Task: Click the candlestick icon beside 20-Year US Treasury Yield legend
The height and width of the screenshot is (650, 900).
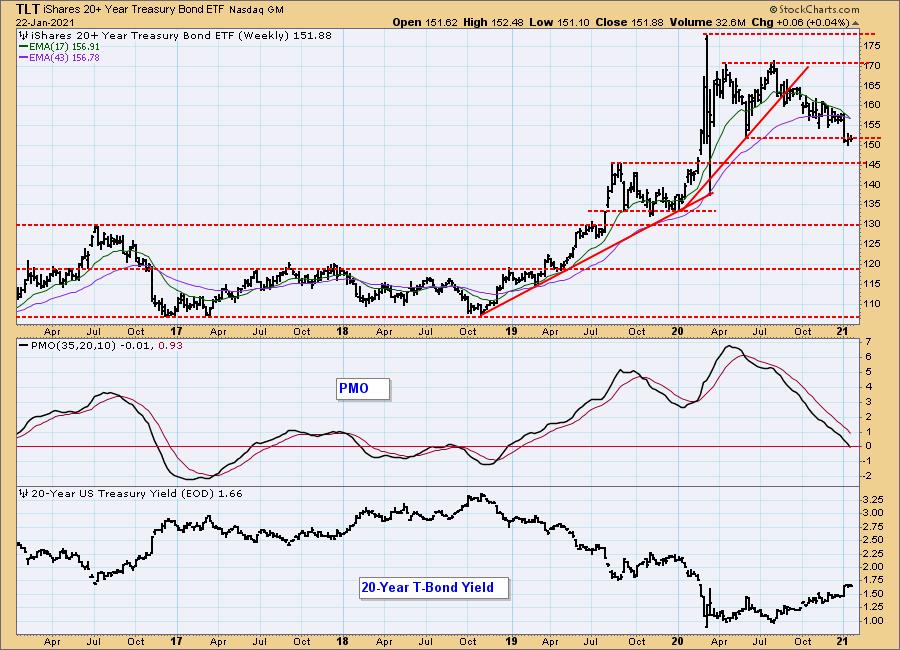Action: pos(23,494)
